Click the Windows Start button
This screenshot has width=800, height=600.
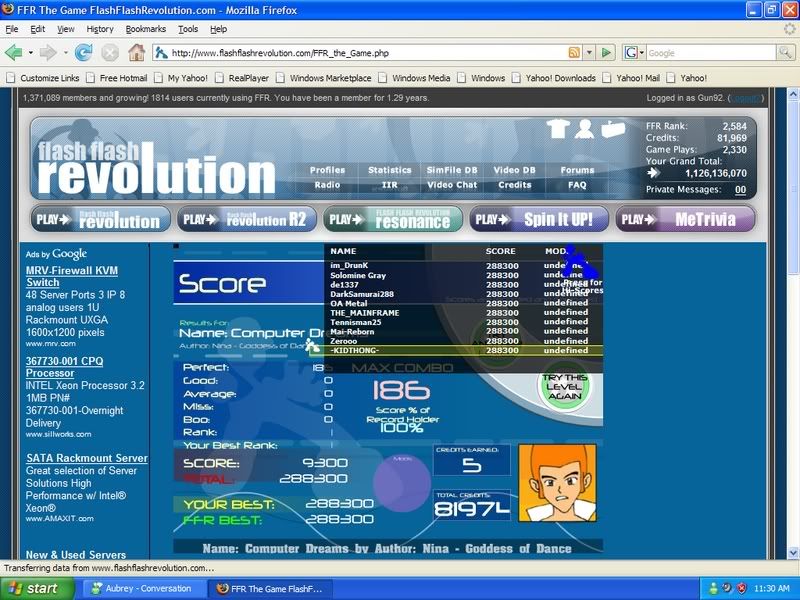(30, 588)
